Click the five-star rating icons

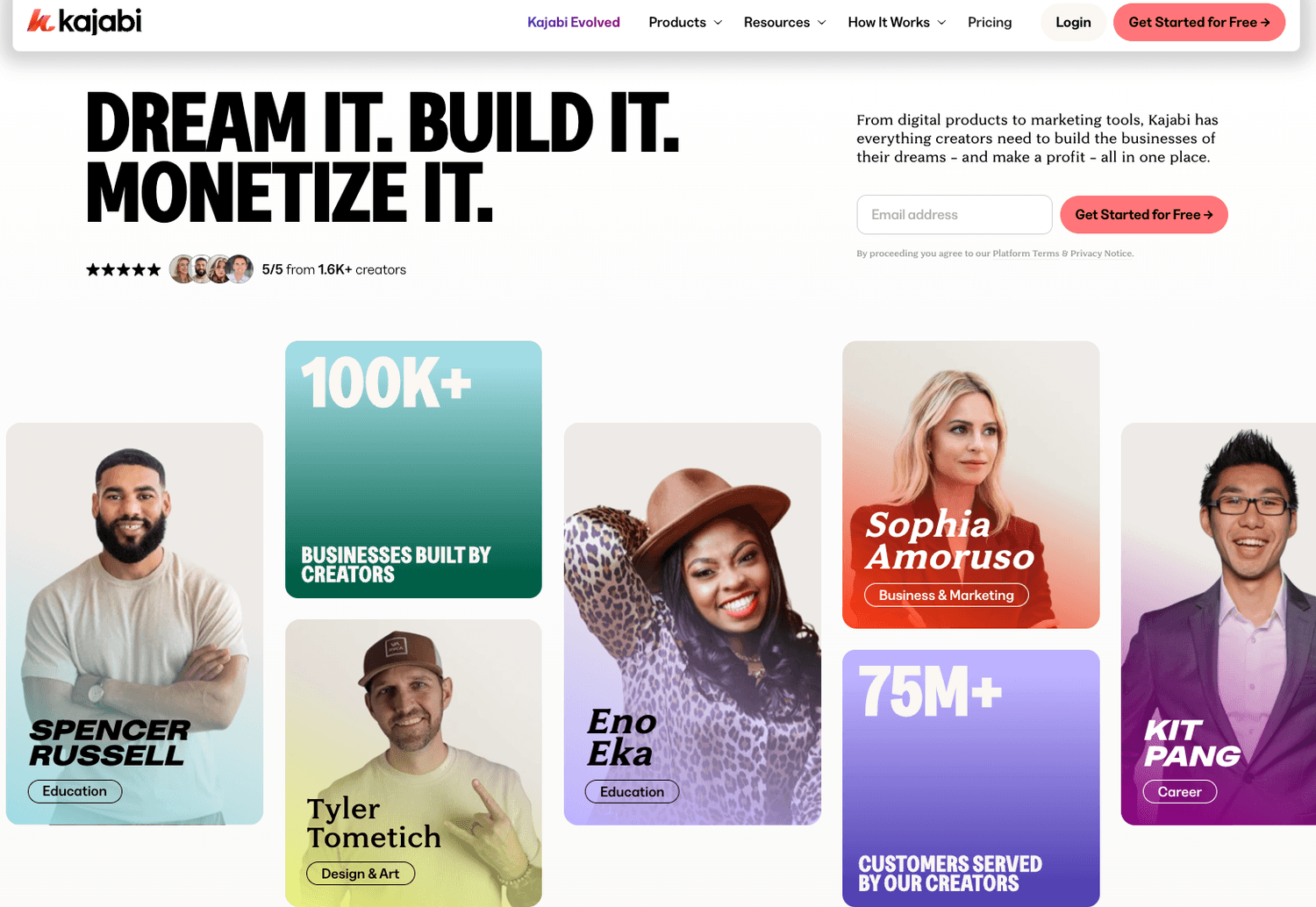[124, 269]
